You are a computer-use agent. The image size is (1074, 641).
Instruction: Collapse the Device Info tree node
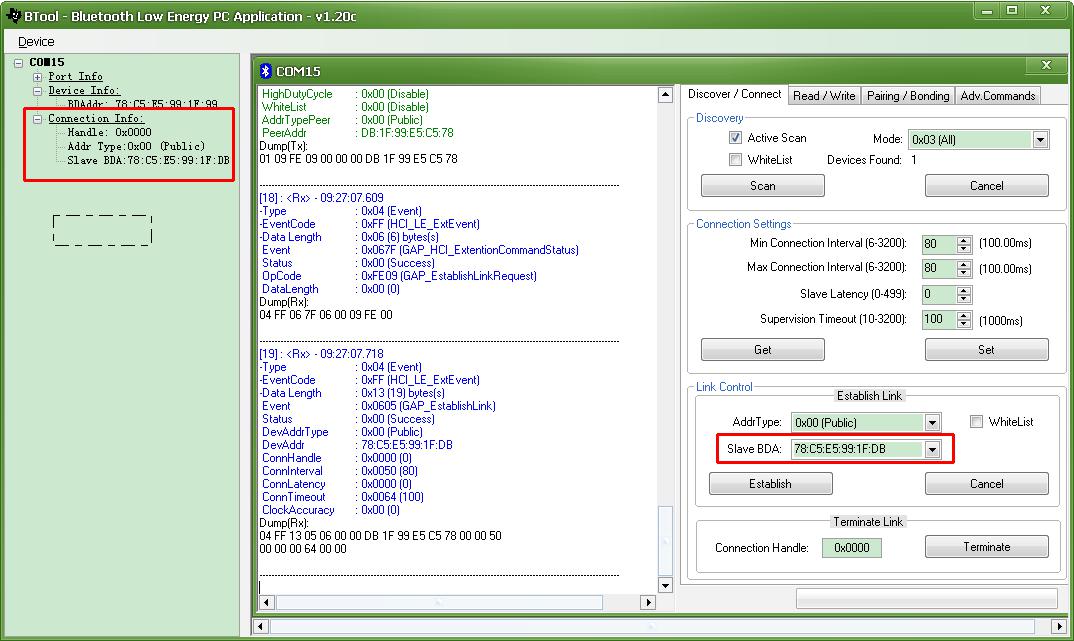point(38,90)
